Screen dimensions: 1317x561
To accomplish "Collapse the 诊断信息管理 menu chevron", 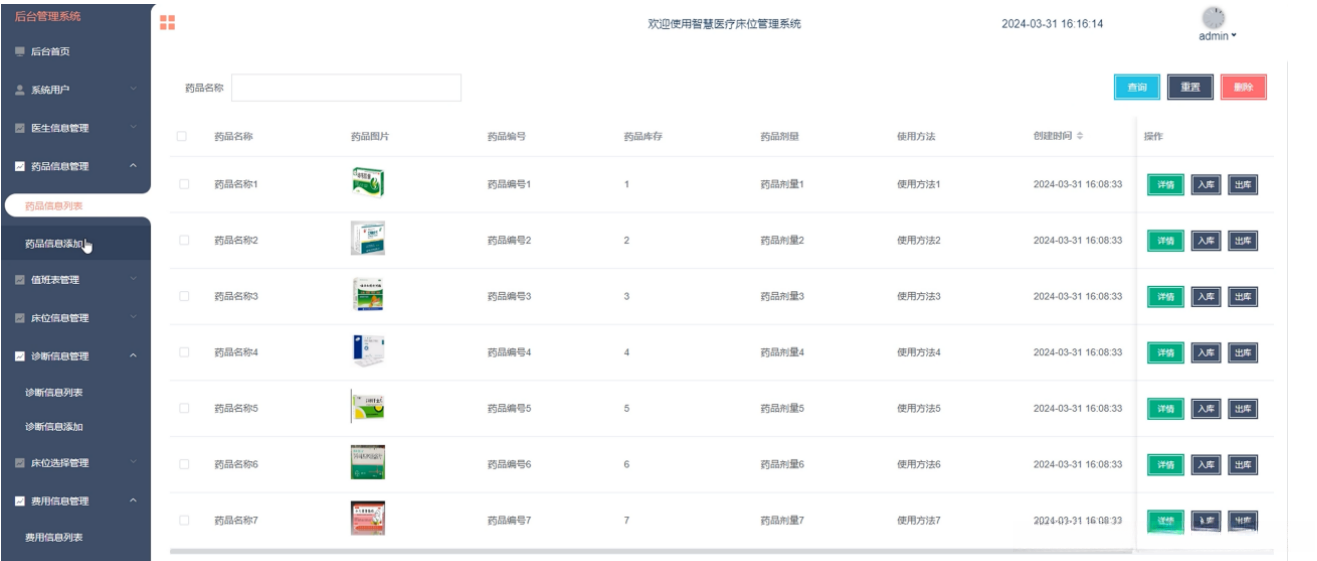I will click(x=133, y=356).
